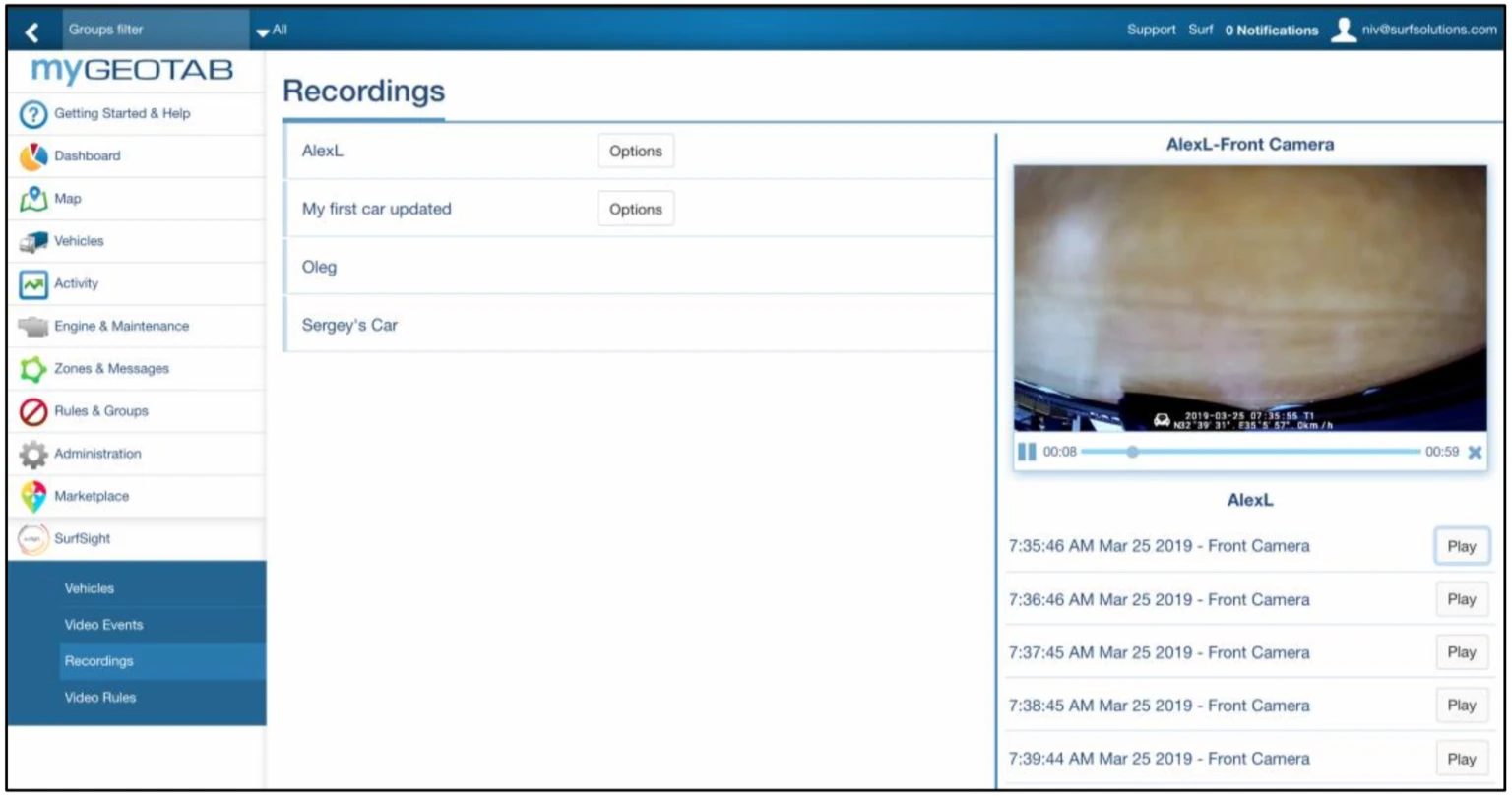Click the AlexL front camera video frame

[x=1250, y=299]
